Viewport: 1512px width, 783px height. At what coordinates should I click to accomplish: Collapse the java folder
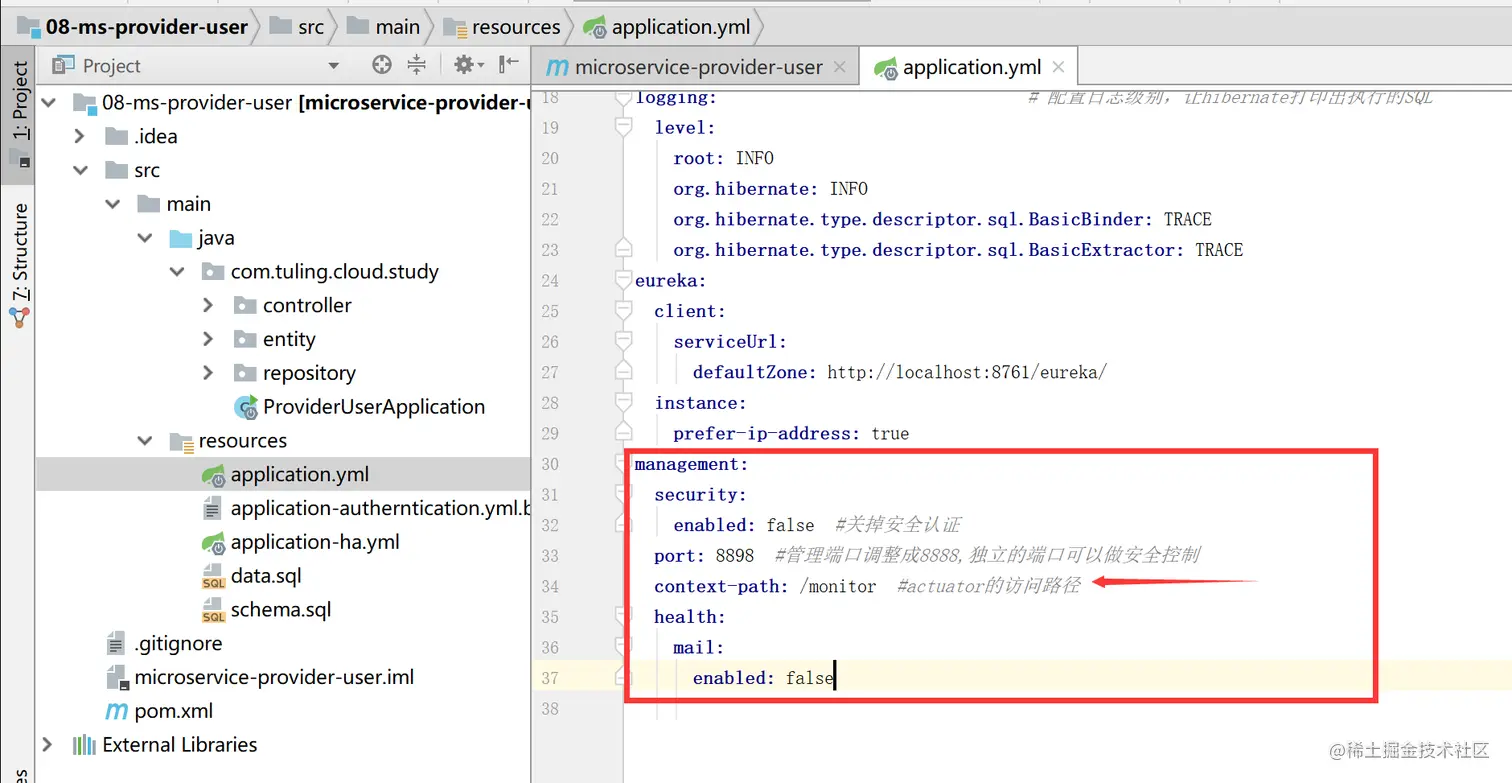point(145,238)
